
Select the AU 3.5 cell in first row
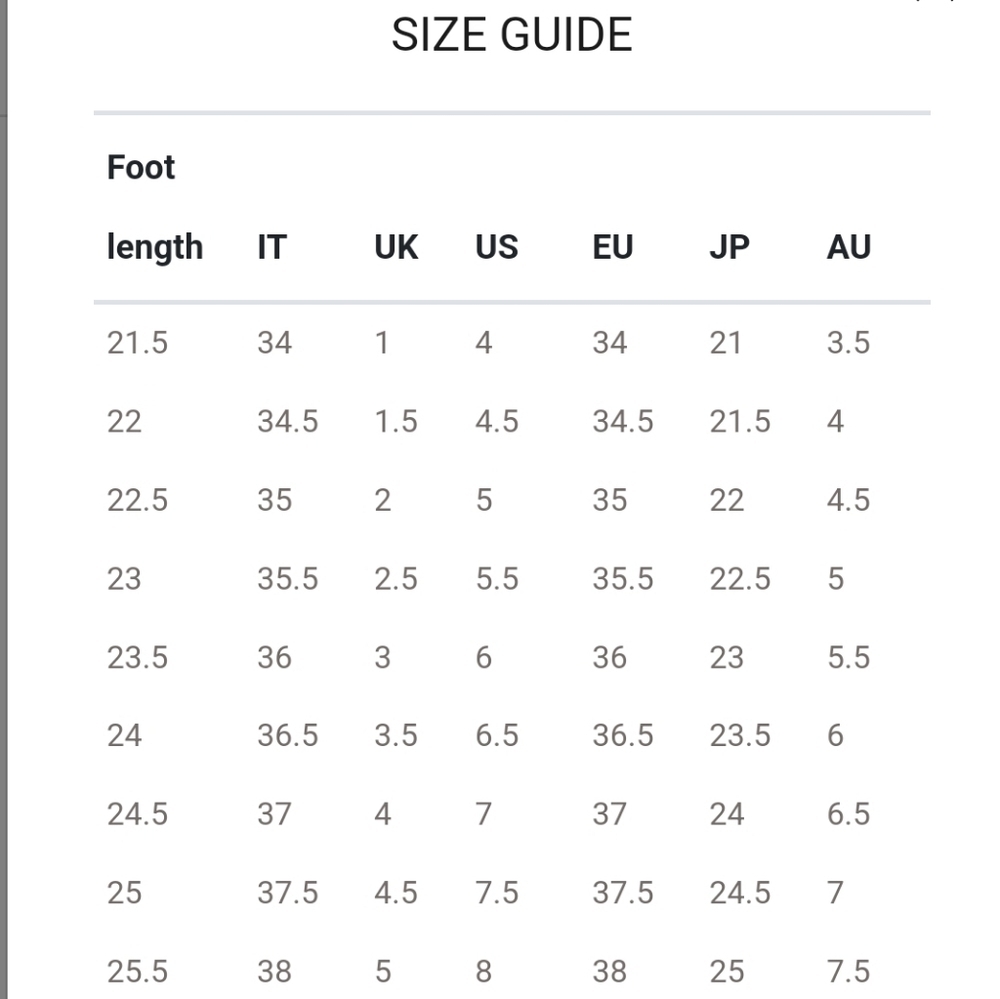click(849, 343)
